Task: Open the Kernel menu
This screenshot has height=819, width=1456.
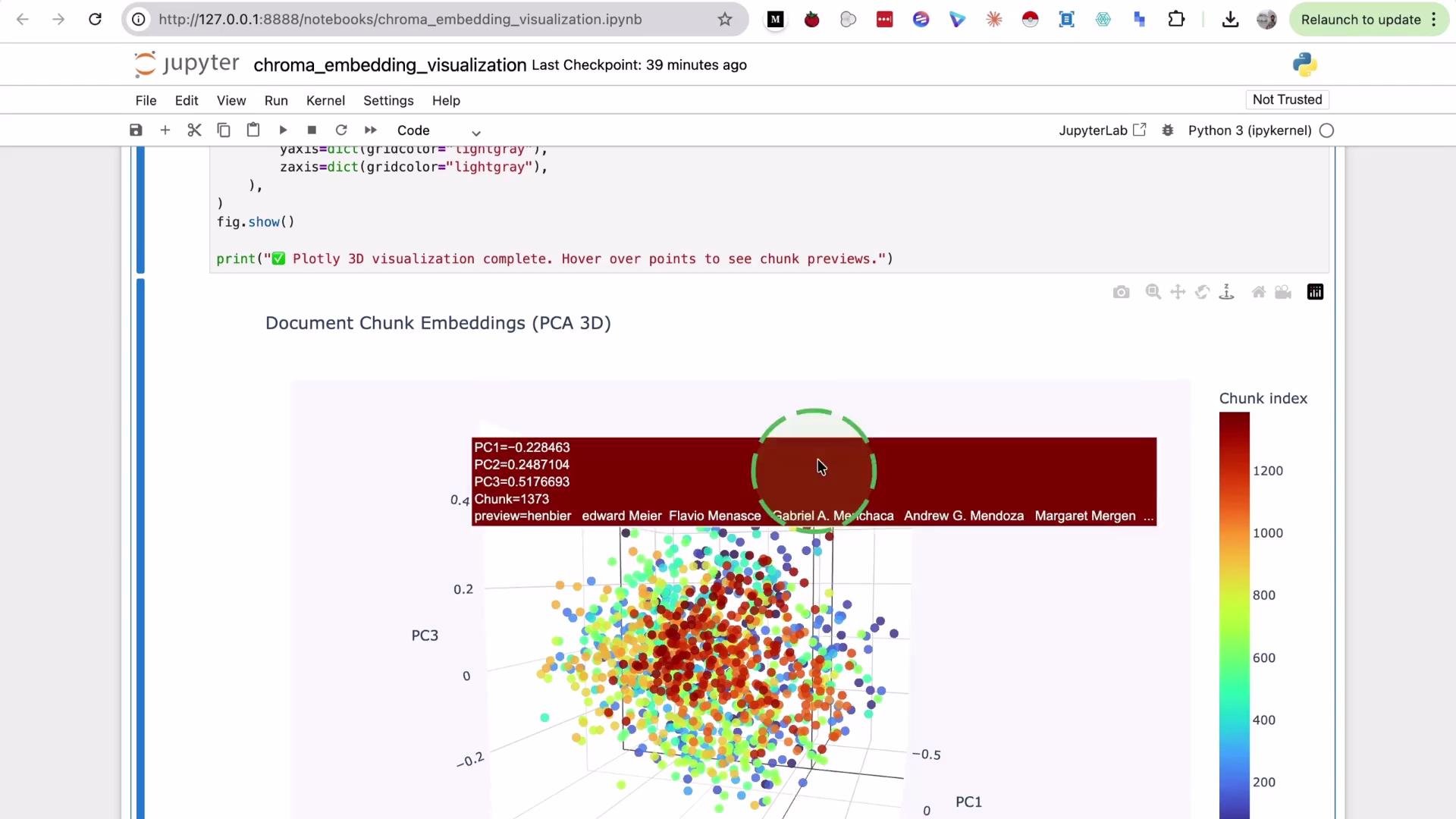Action: click(x=325, y=100)
